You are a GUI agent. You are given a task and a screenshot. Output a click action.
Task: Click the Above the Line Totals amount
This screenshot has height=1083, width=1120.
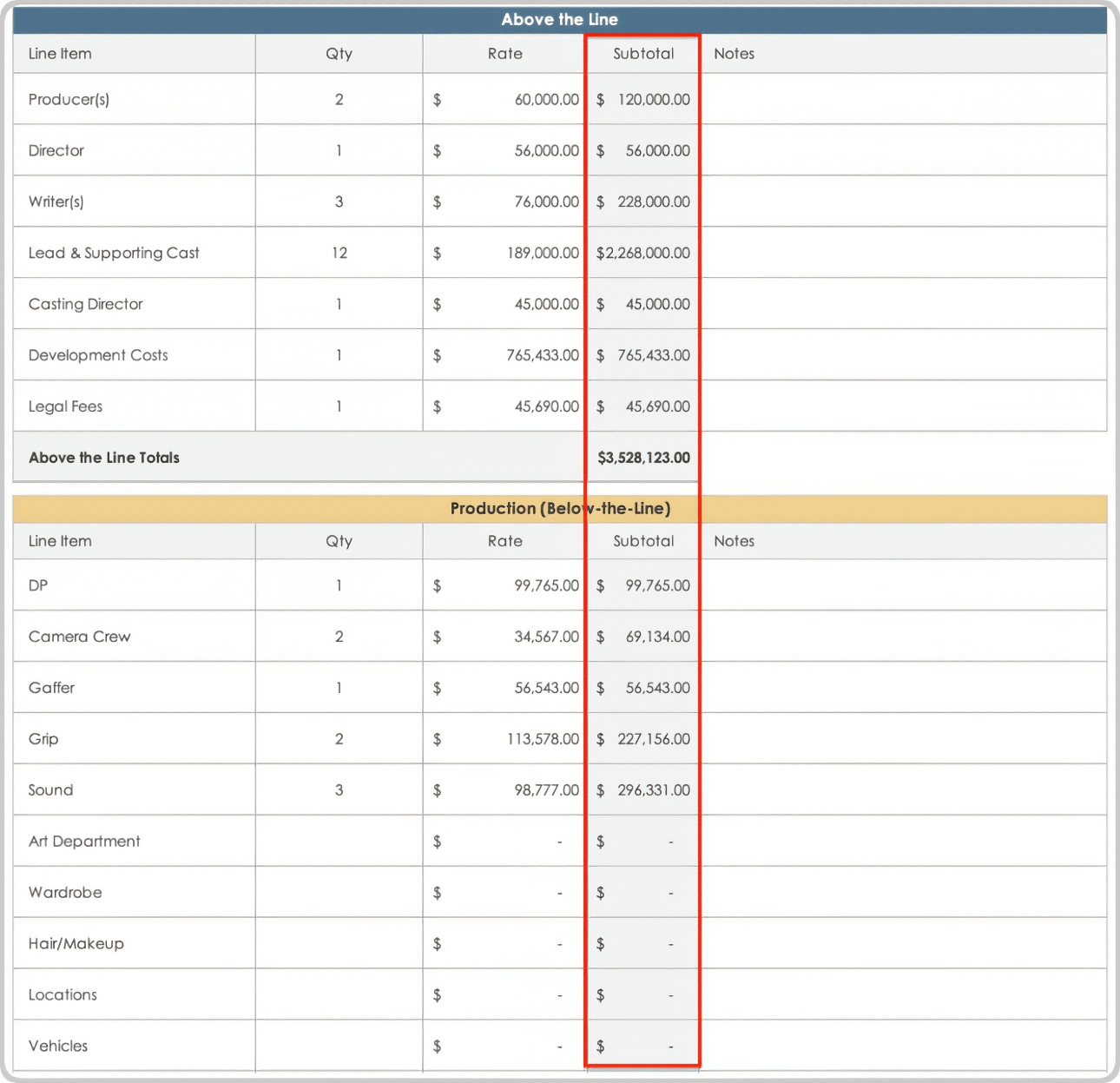coord(643,458)
